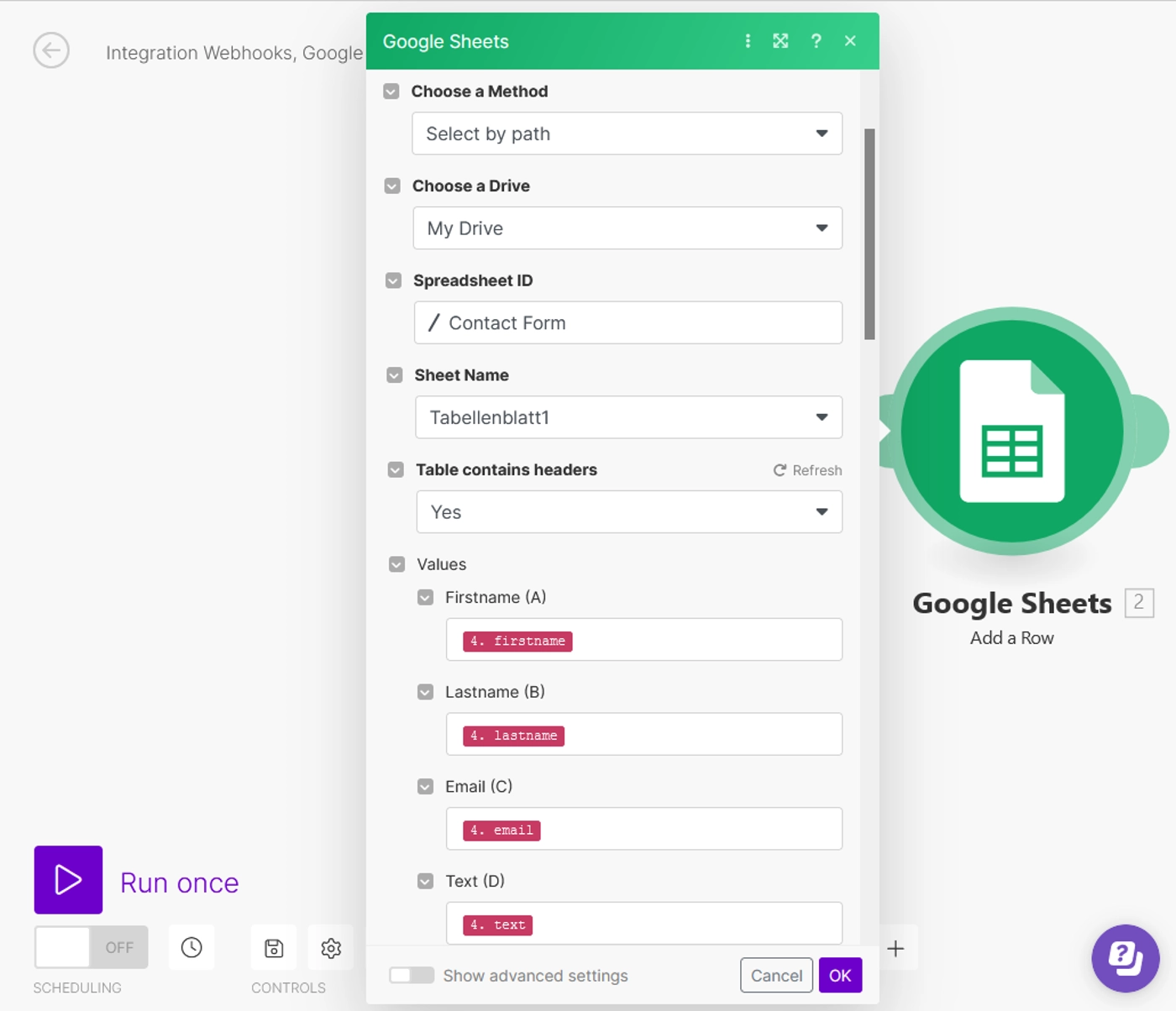Open the Choose a Method dropdown
Image resolution: width=1176 pixels, height=1011 pixels.
tap(627, 134)
